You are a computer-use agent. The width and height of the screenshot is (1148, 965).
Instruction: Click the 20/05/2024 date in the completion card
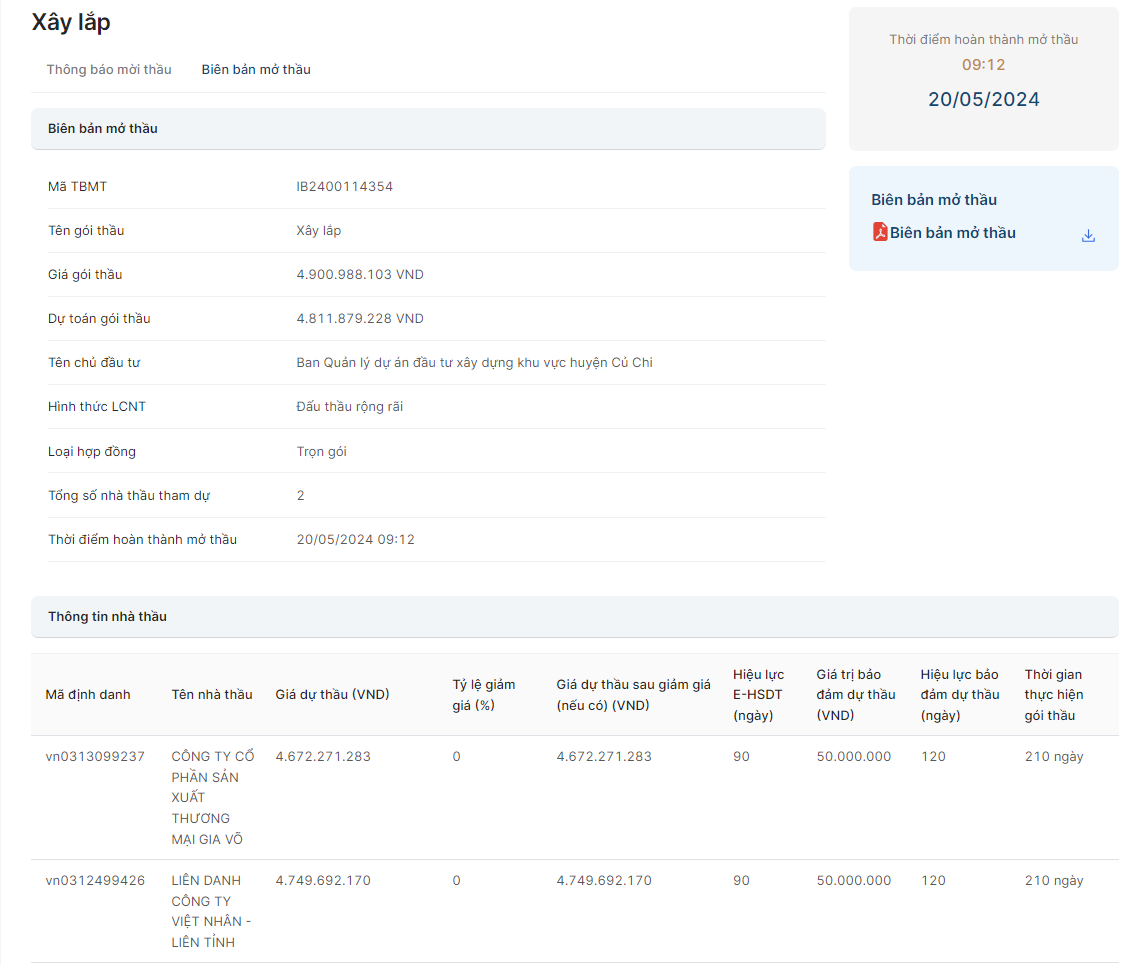click(983, 100)
